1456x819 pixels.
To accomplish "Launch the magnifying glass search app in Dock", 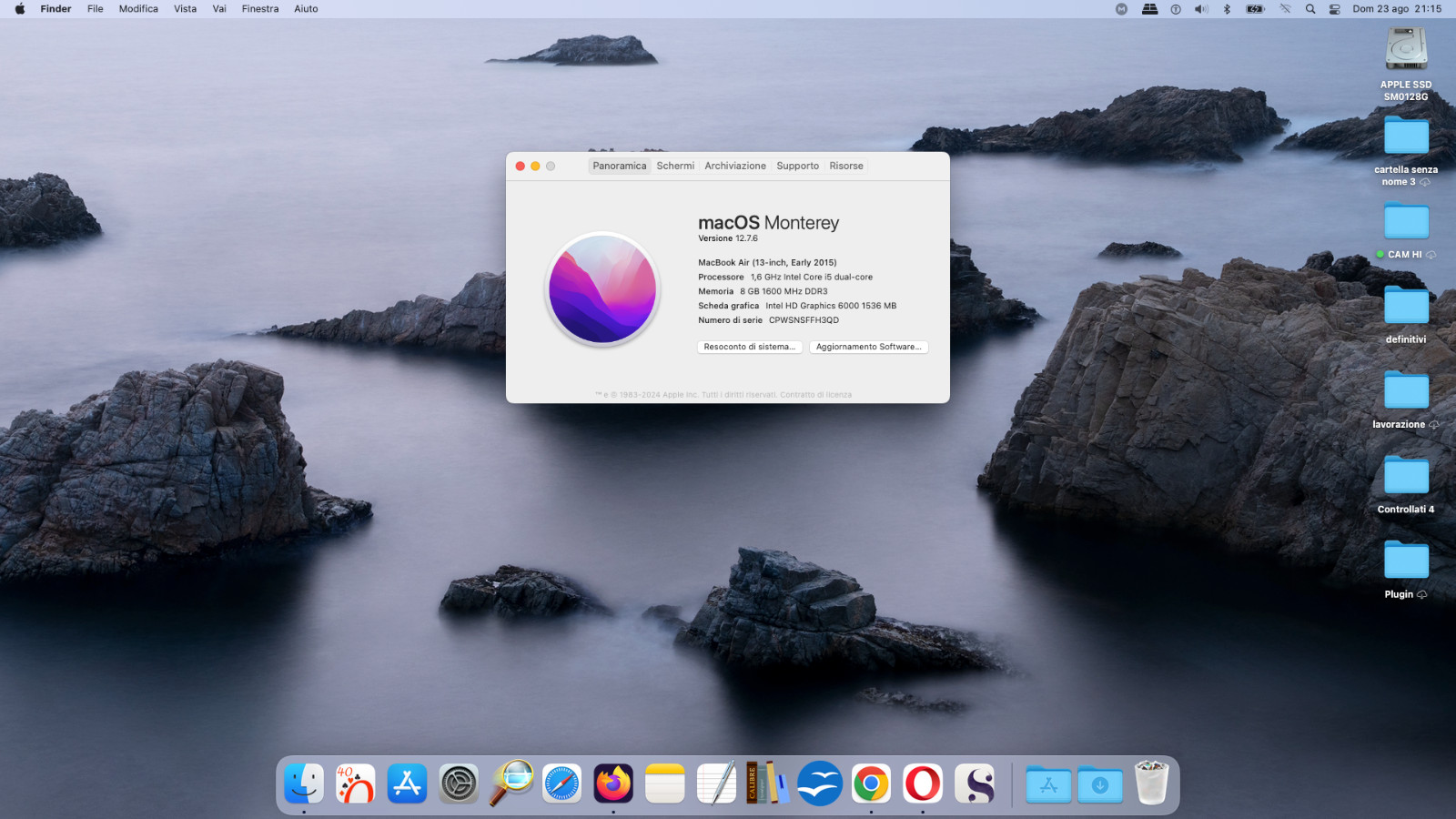I will coord(511,784).
